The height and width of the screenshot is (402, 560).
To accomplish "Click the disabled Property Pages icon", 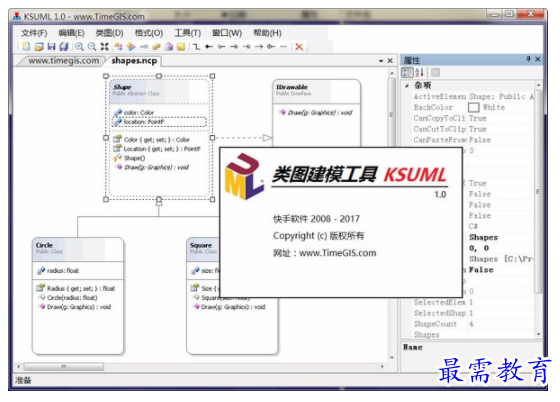I will (x=435, y=72).
